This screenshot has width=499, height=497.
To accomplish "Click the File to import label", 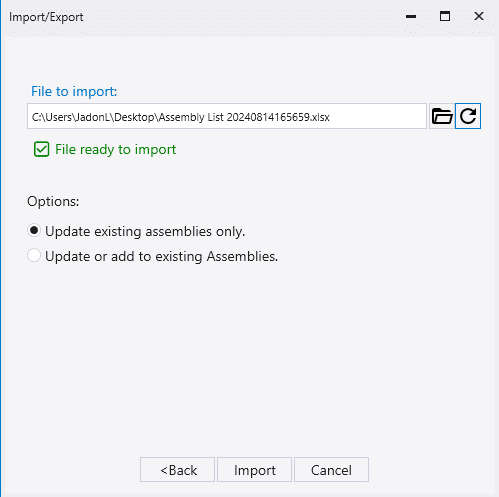I will 74,91.
